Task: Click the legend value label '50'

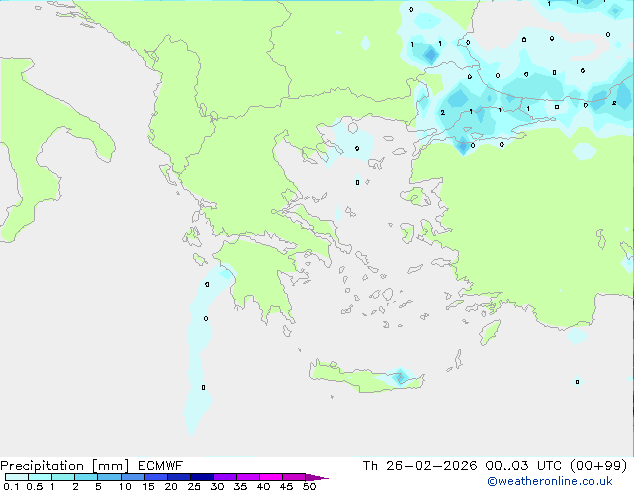Action: pyautogui.click(x=309, y=486)
